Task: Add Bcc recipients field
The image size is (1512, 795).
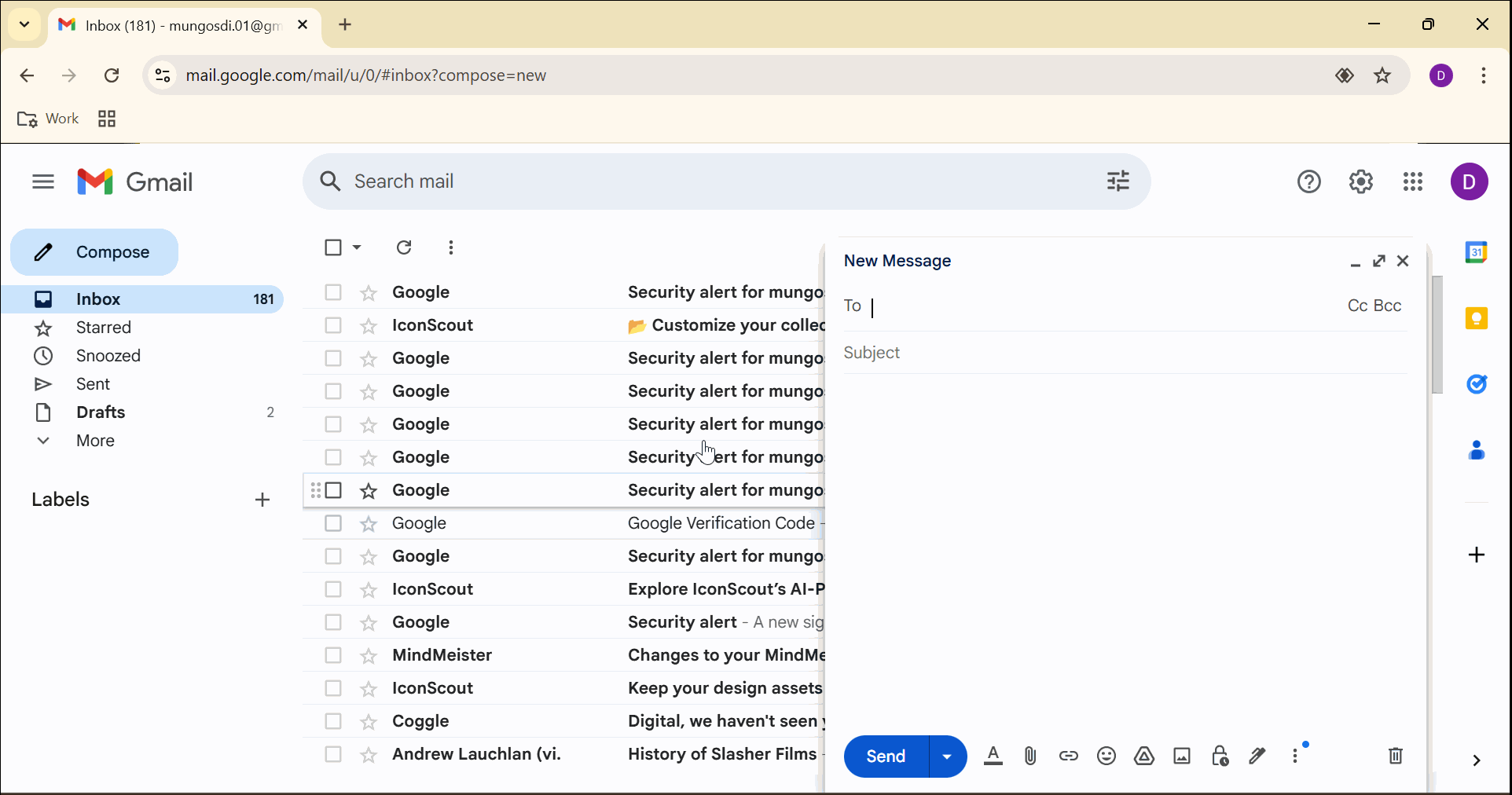Action: point(1388,306)
